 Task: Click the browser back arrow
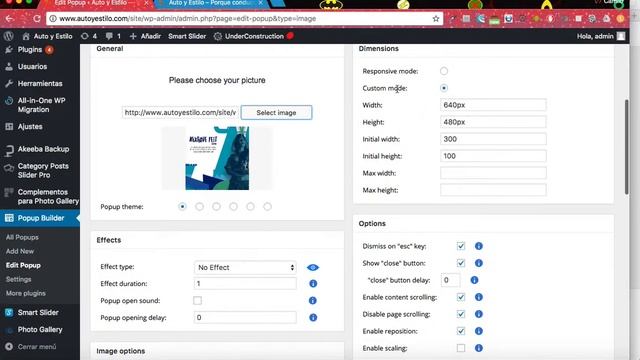pyautogui.click(x=10, y=19)
